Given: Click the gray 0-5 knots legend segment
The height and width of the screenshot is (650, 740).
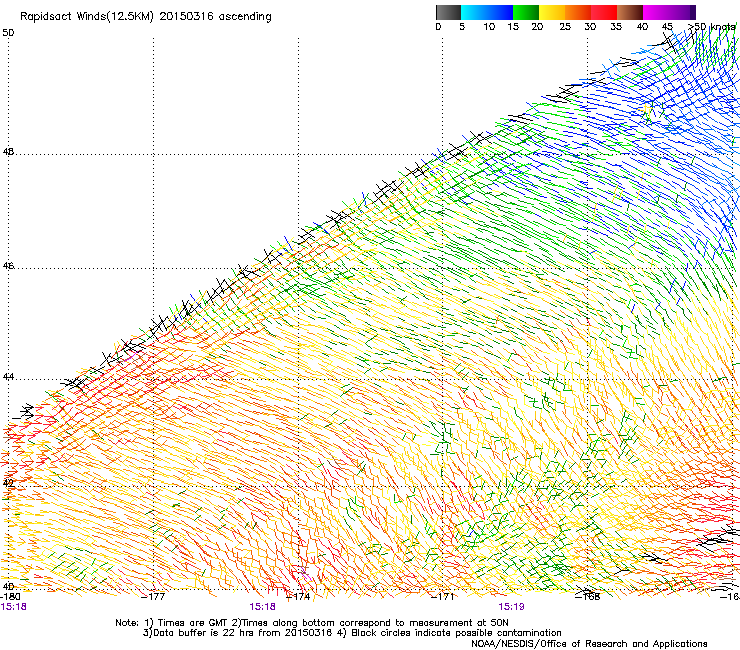Looking at the screenshot, I should pos(448,12).
